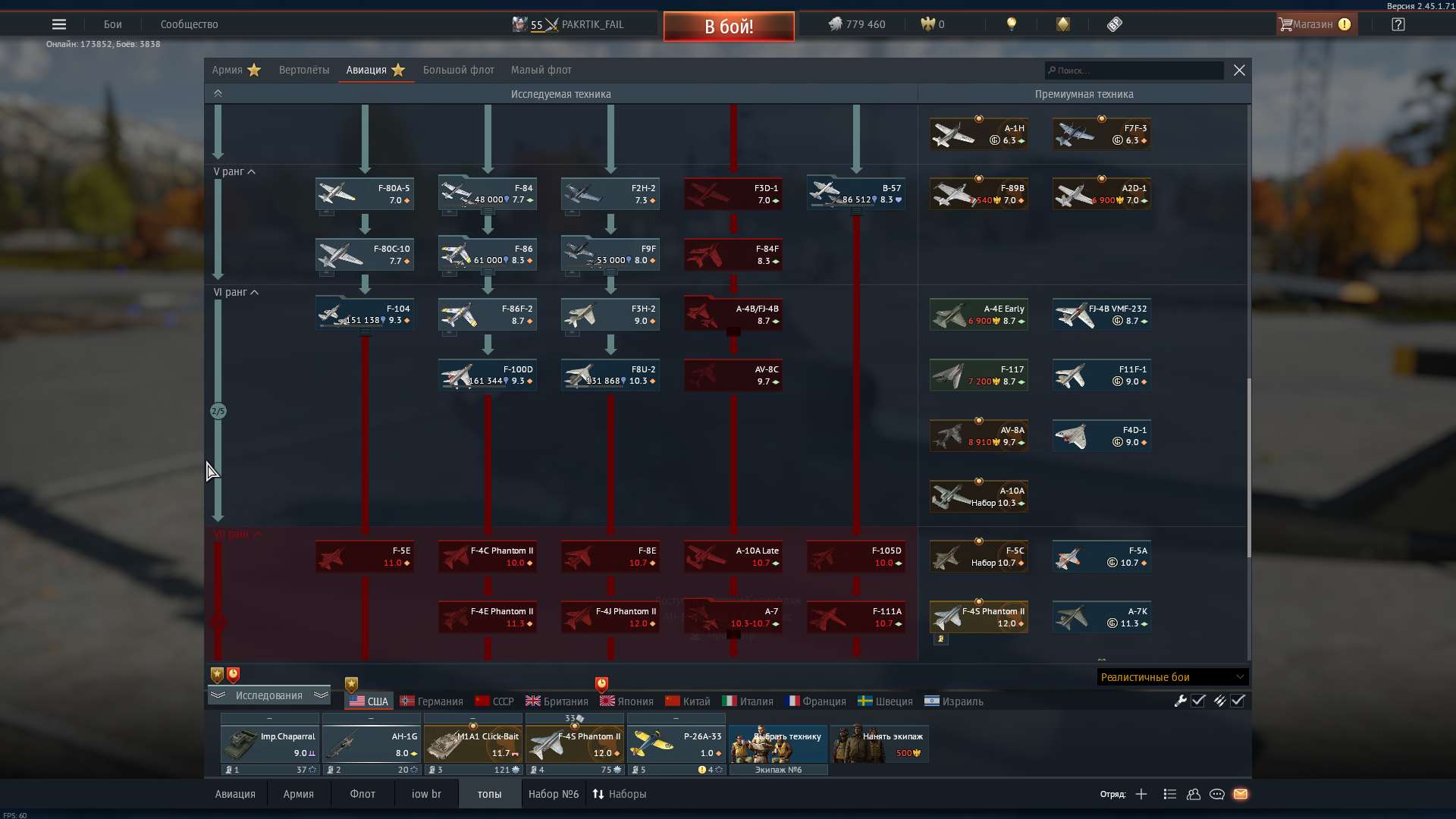Open the gold diamond inventory icon
Image resolution: width=1456 pixels, height=819 pixels.
(x=1062, y=24)
